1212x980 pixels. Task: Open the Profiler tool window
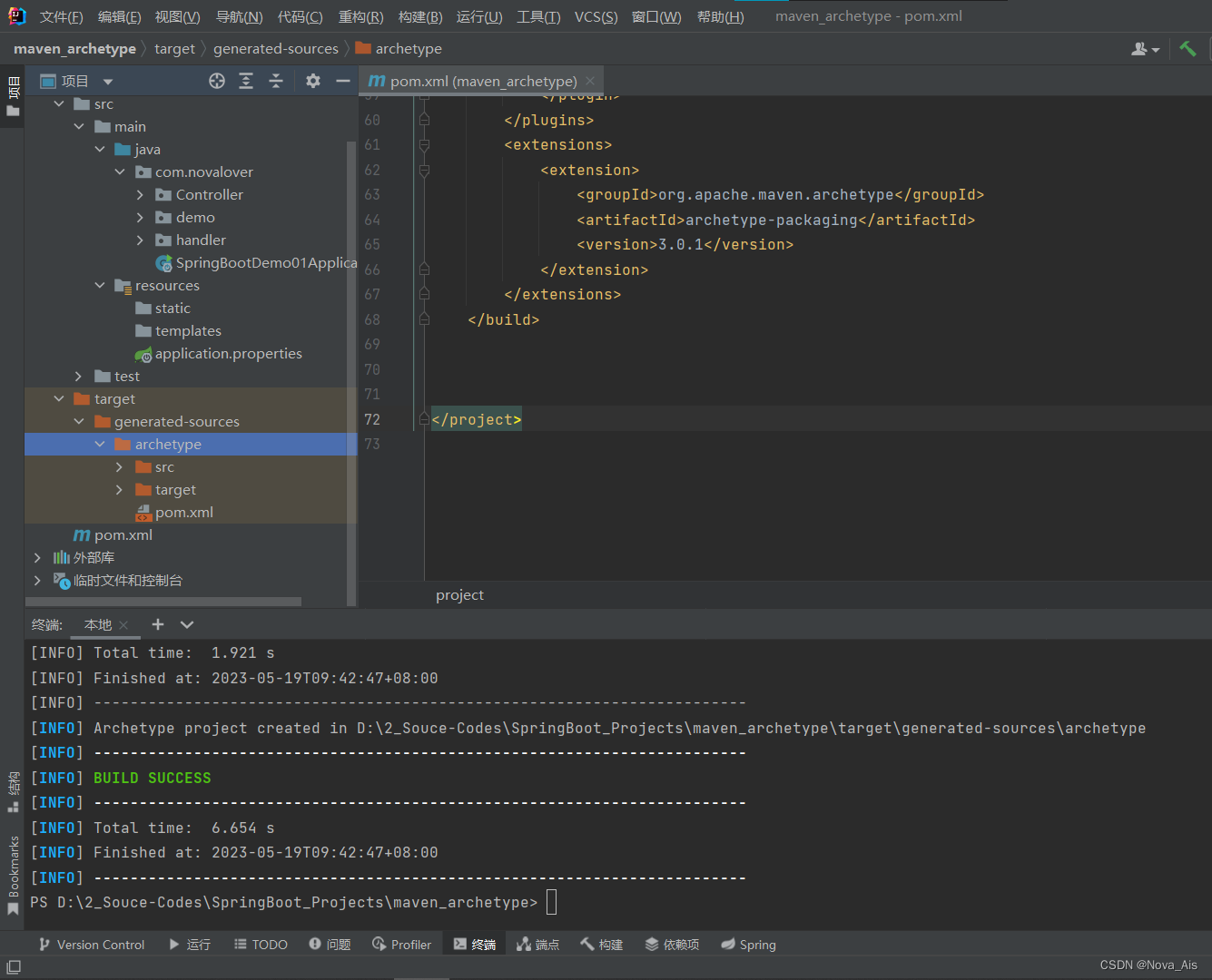pos(401,944)
